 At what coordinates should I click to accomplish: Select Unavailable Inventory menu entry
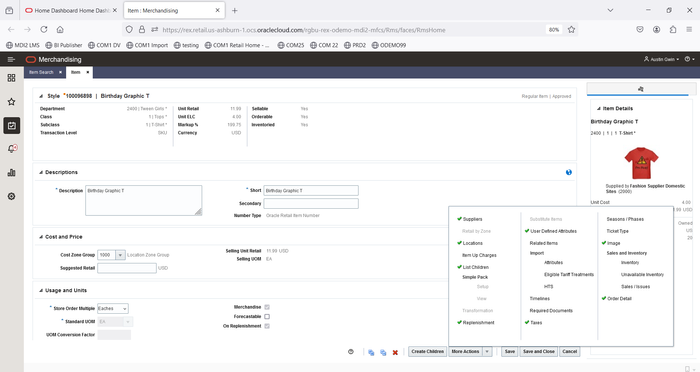click(x=642, y=275)
